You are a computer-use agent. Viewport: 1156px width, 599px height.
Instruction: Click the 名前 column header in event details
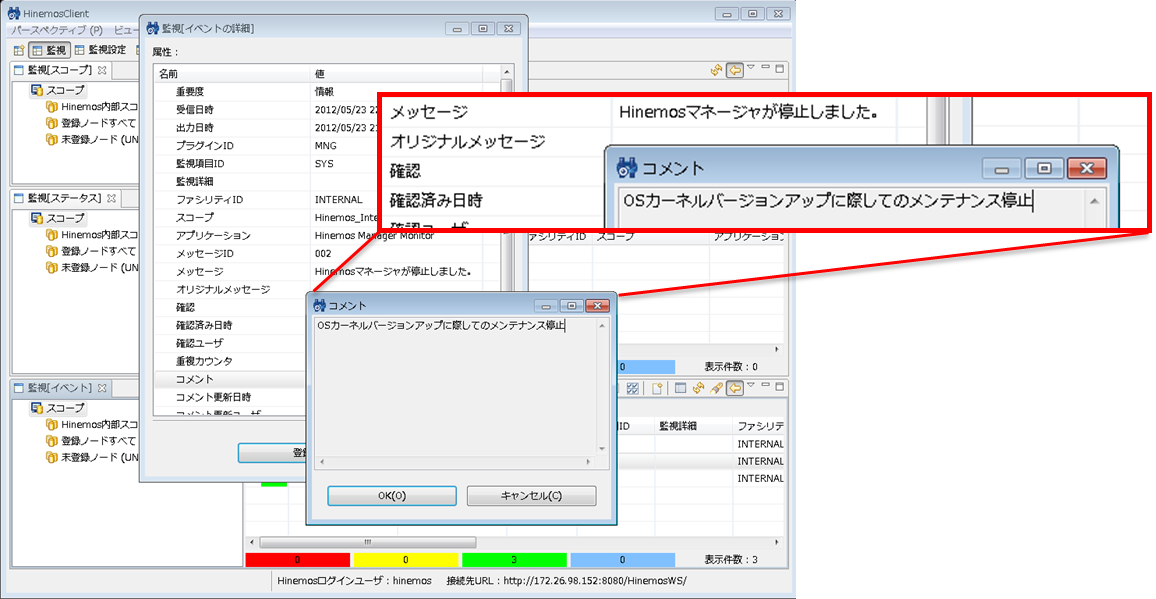(232, 74)
